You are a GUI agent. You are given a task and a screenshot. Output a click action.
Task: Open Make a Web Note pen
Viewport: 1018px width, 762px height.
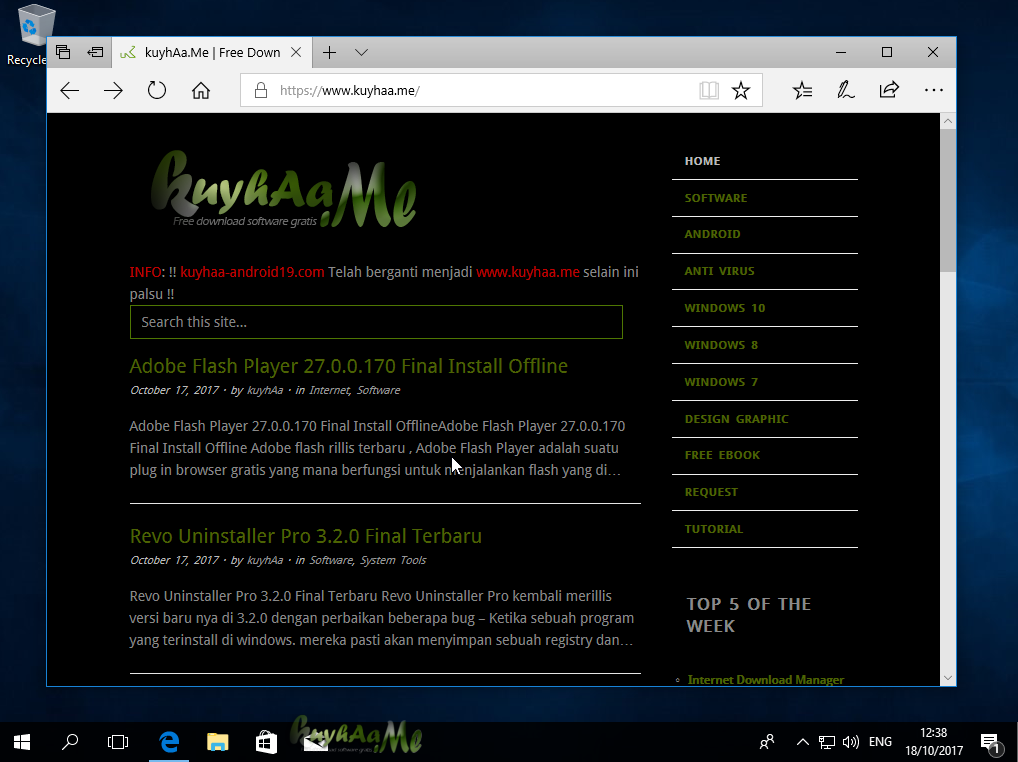point(845,90)
